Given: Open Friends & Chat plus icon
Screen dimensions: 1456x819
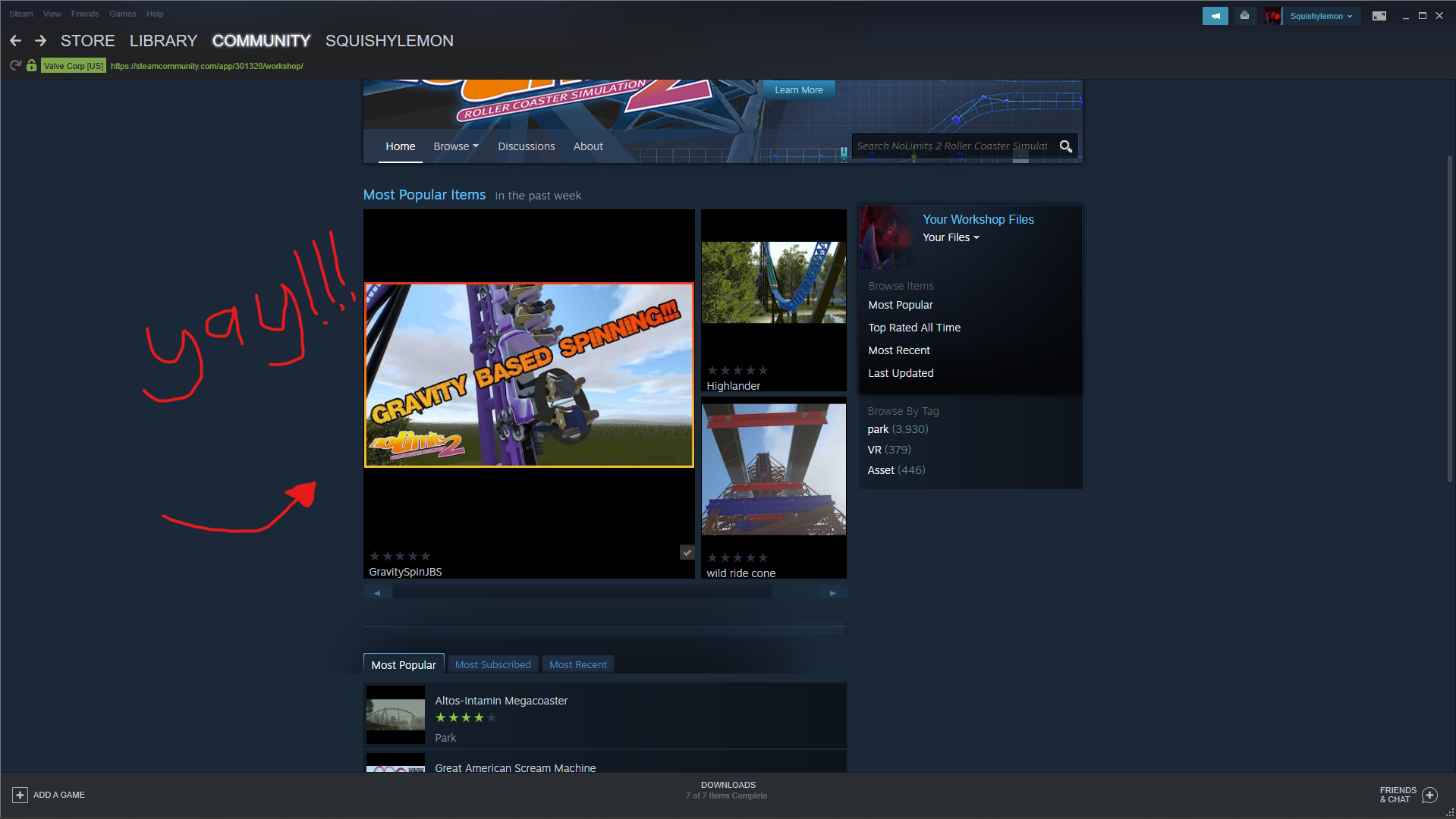Looking at the screenshot, I should [x=1429, y=795].
